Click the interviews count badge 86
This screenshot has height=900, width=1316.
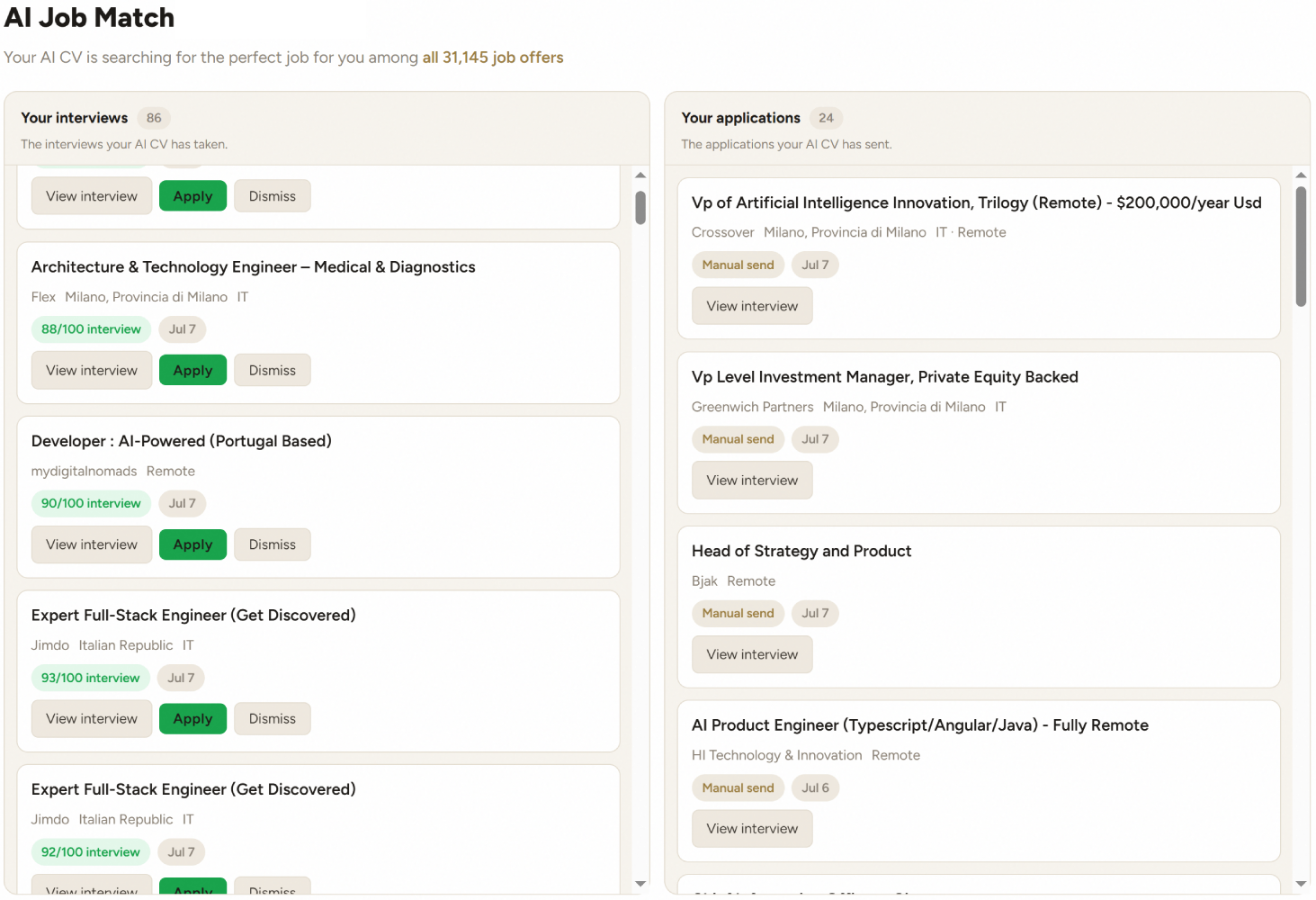[x=154, y=118]
